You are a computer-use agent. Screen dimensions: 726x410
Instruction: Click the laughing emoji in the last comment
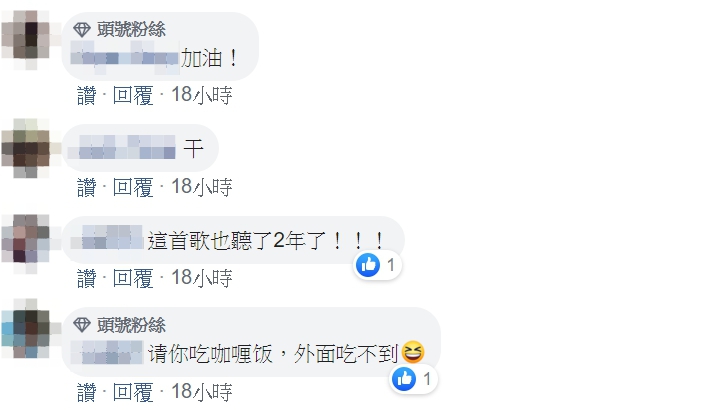(413, 353)
